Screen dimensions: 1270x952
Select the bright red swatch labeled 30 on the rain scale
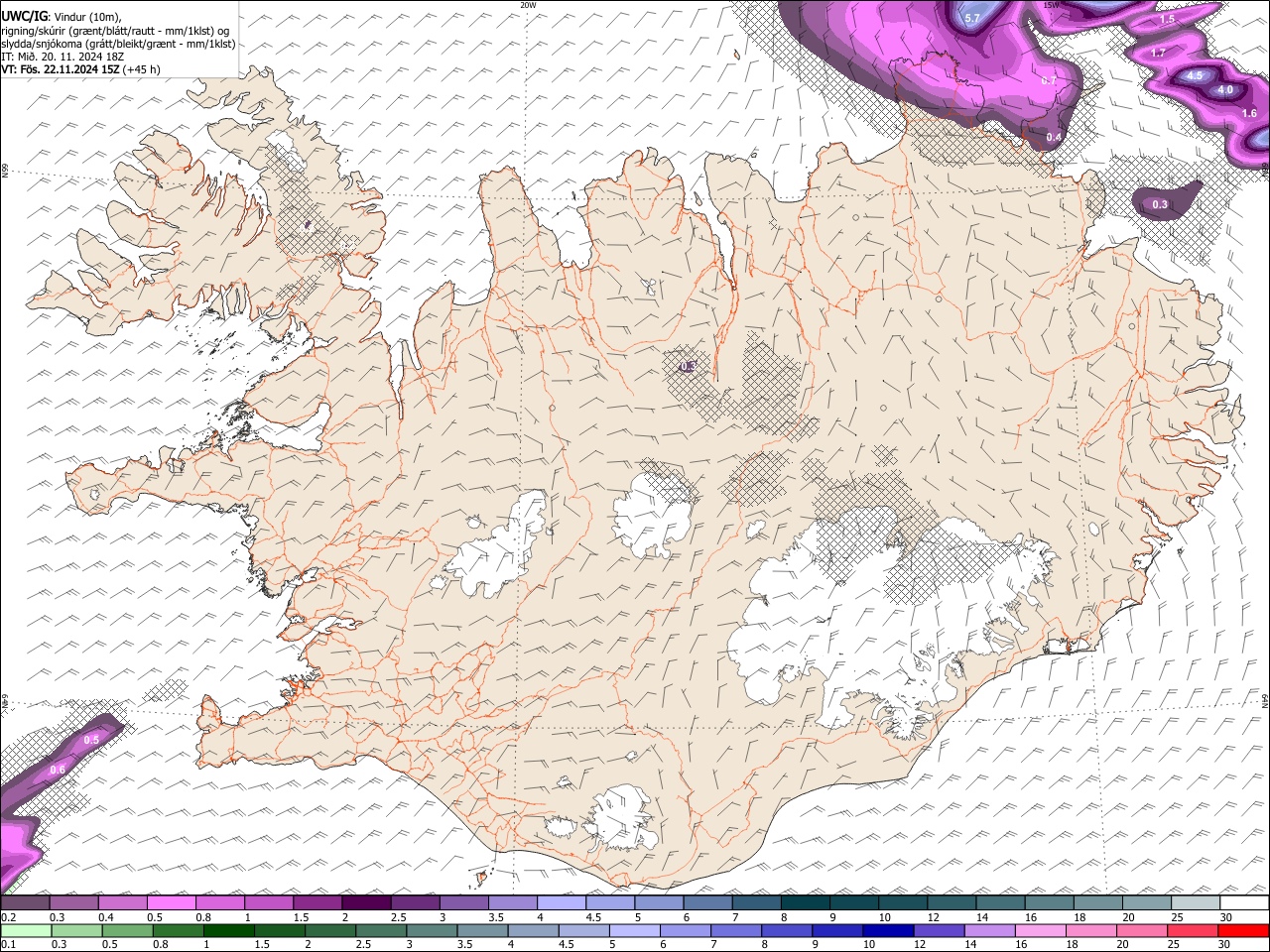pos(1242,930)
